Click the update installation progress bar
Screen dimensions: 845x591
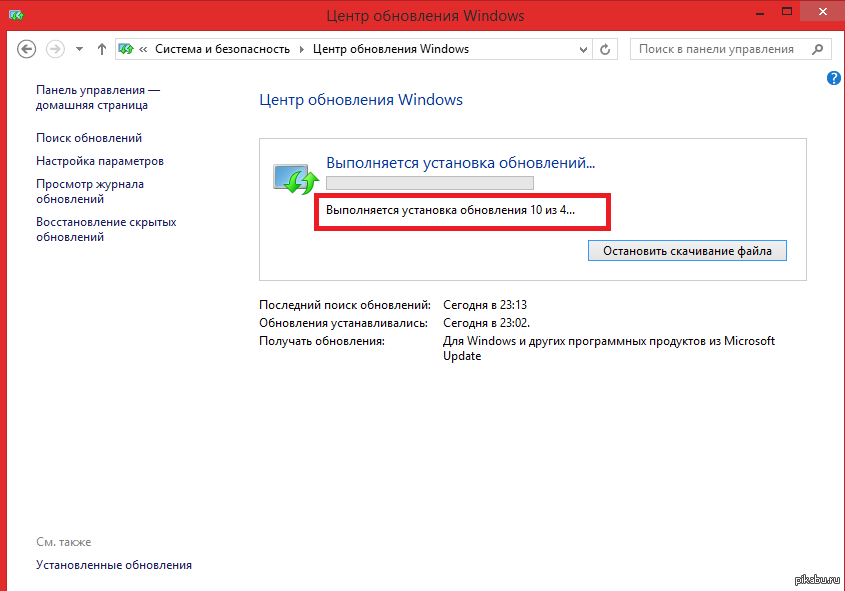click(x=430, y=183)
